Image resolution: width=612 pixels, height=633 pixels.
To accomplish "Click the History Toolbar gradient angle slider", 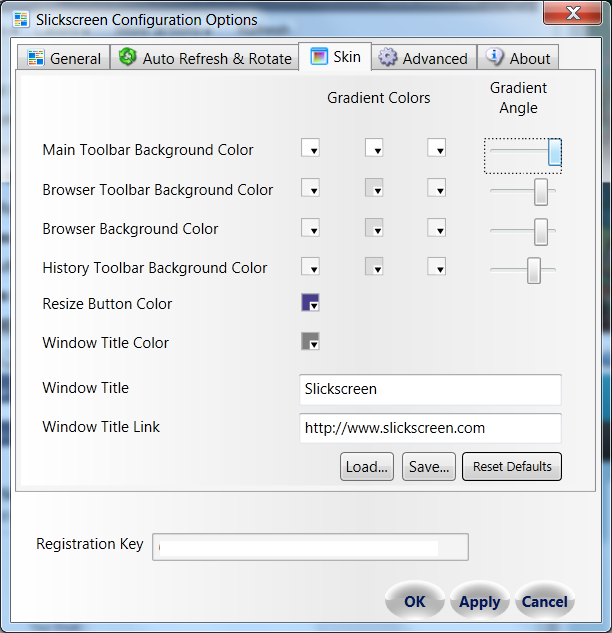I will (x=523, y=270).
